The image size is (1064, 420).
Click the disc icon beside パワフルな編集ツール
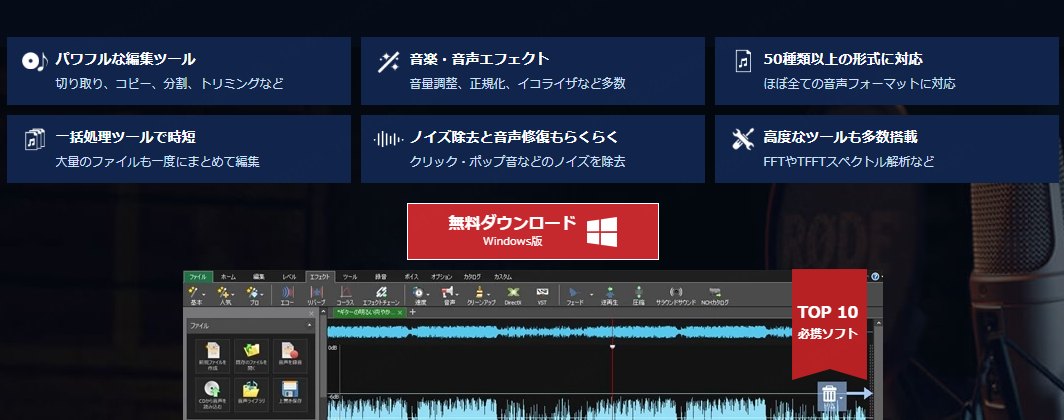[x=35, y=61]
